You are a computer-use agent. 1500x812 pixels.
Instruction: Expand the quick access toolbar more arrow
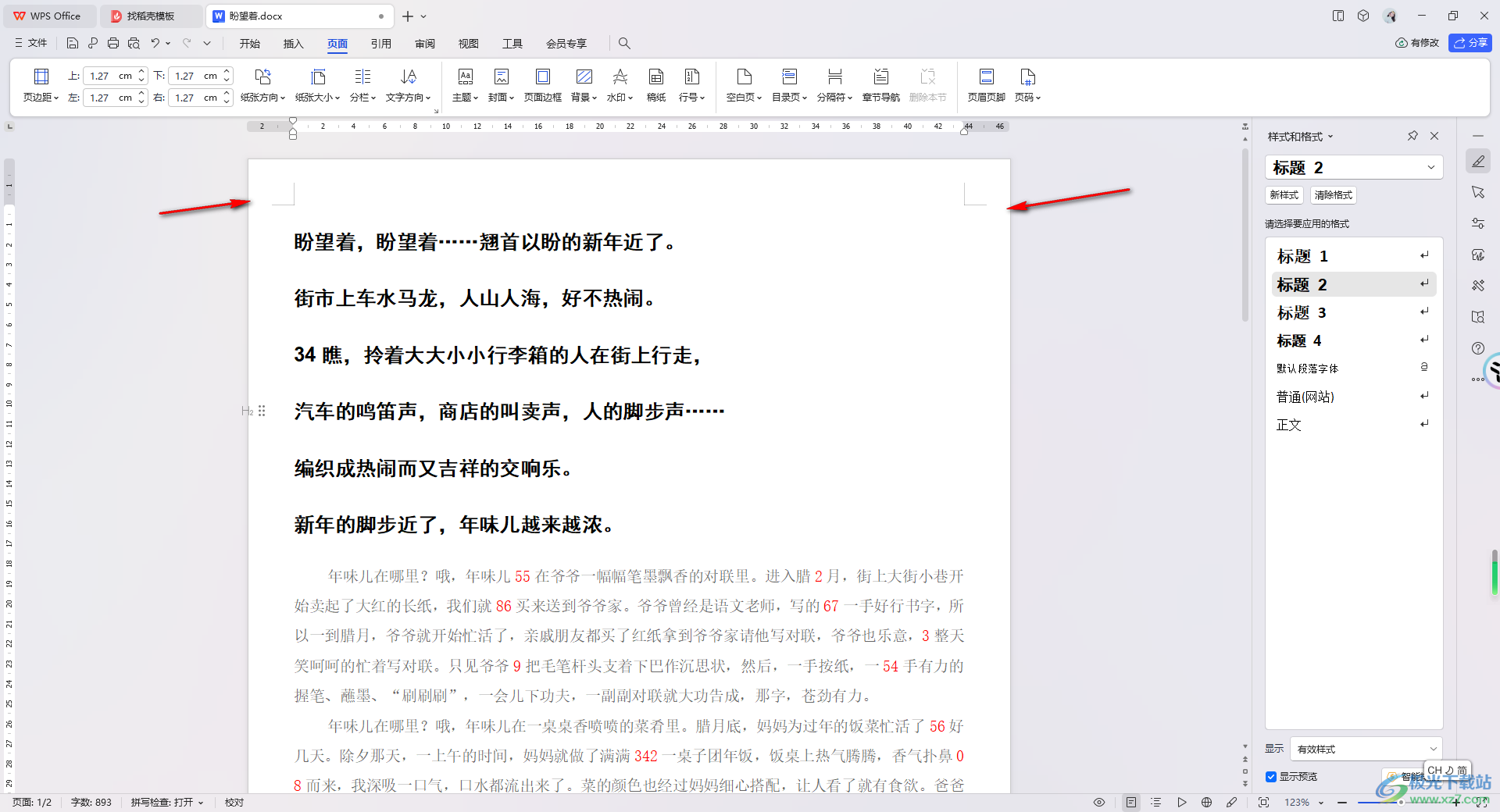(x=207, y=43)
